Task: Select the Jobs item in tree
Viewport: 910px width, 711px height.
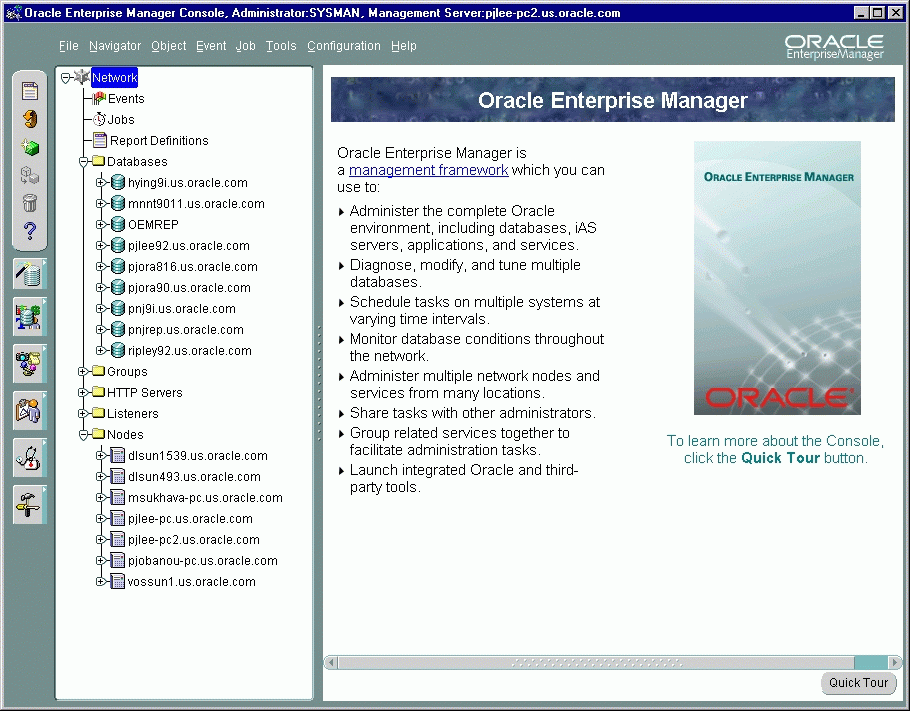Action: pos(121,120)
